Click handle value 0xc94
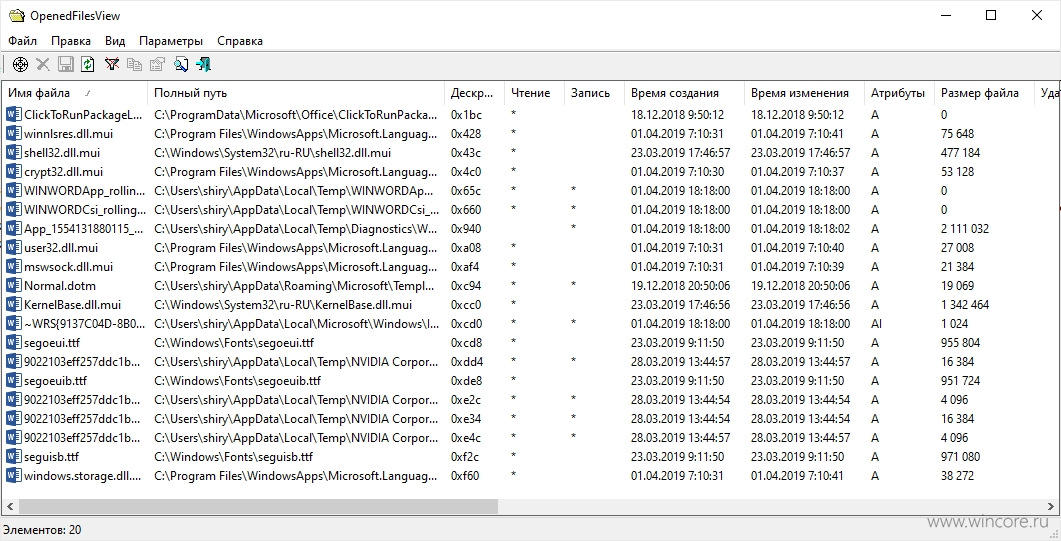 (x=466, y=285)
